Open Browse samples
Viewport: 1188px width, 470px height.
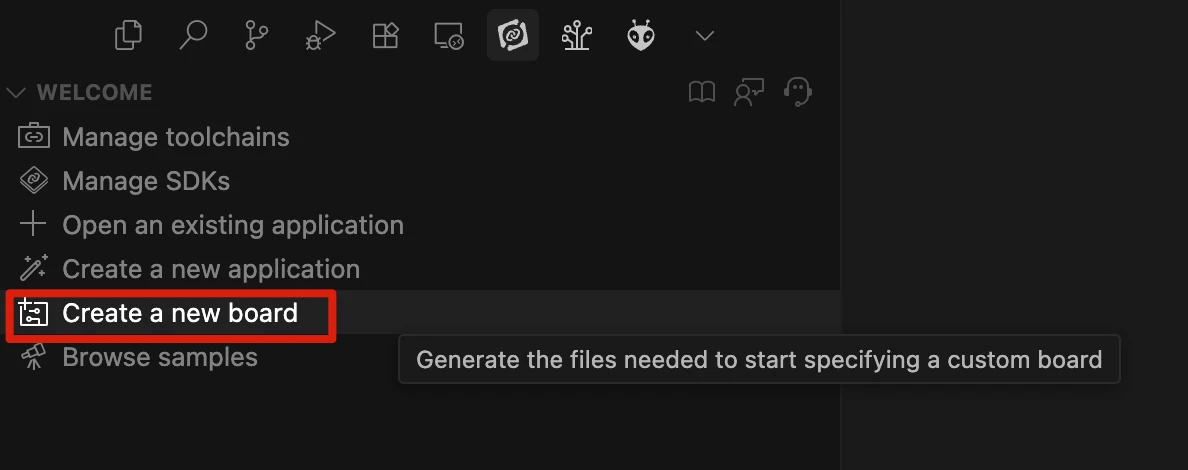click(160, 357)
